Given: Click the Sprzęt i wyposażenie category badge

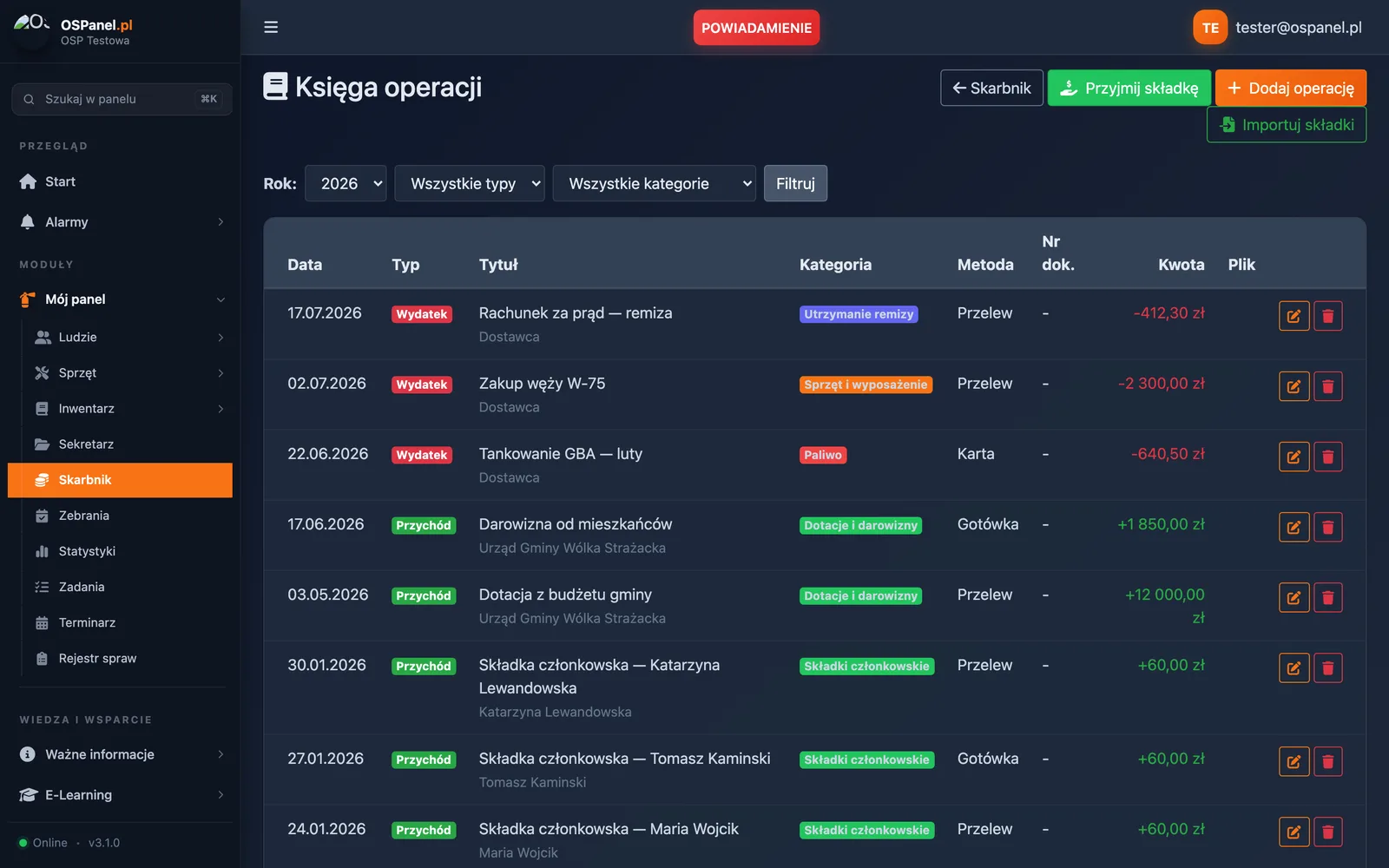Looking at the screenshot, I should tap(866, 385).
